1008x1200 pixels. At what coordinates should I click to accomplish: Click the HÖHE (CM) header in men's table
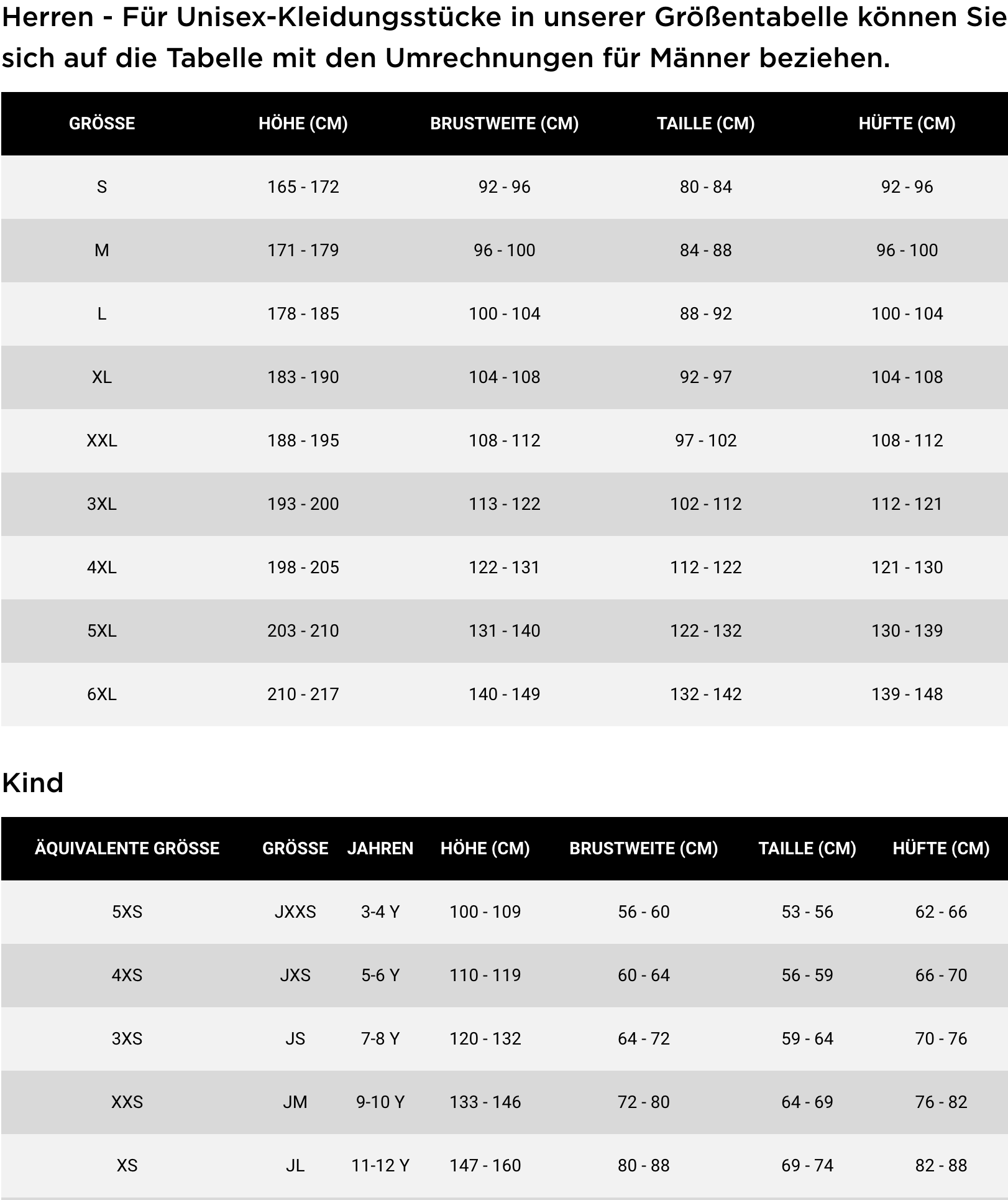pyautogui.click(x=303, y=124)
